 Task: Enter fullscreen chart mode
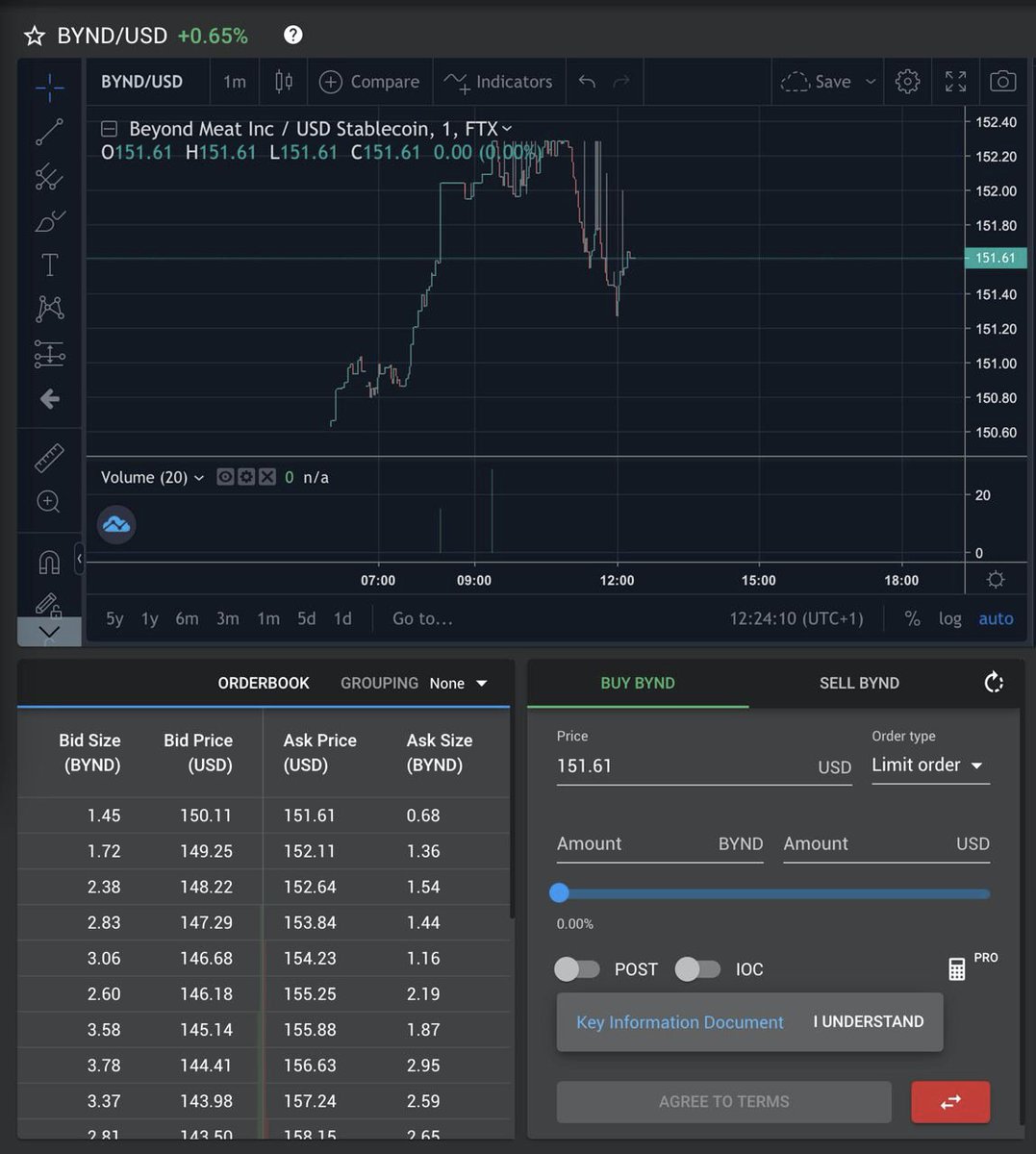point(955,82)
